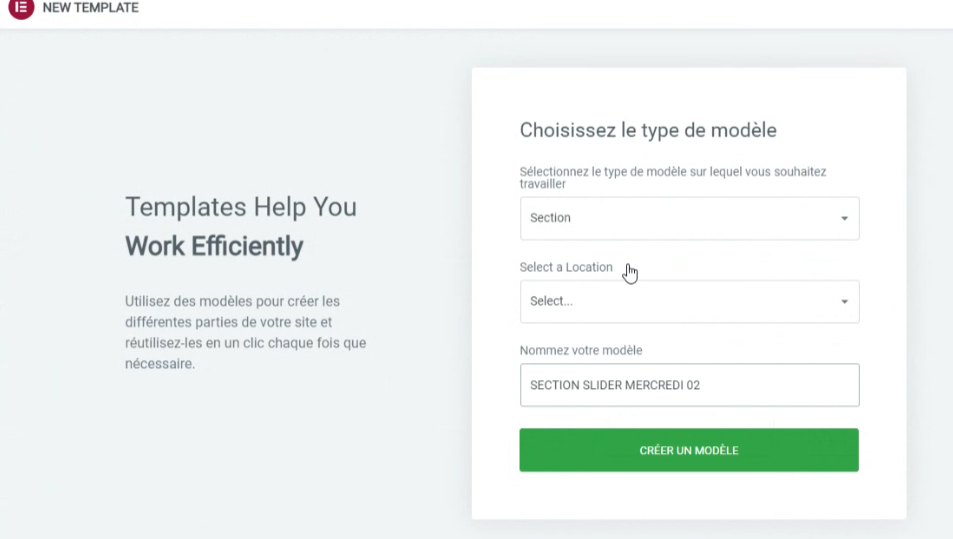This screenshot has height=539, width=953.
Task: Click the Select... placeholder text
Action: (551, 301)
